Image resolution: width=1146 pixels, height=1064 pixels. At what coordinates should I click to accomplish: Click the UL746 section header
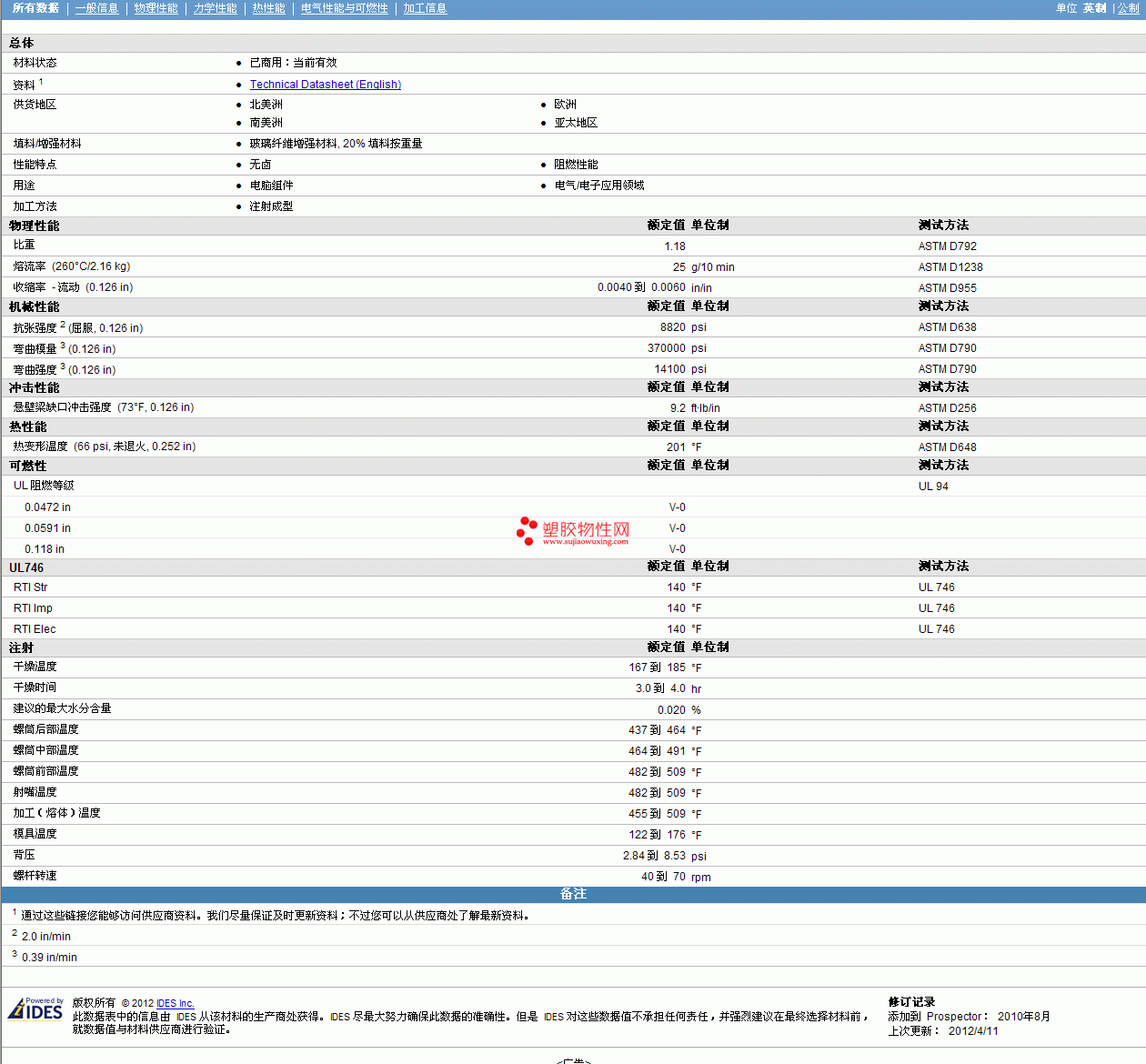[573, 567]
